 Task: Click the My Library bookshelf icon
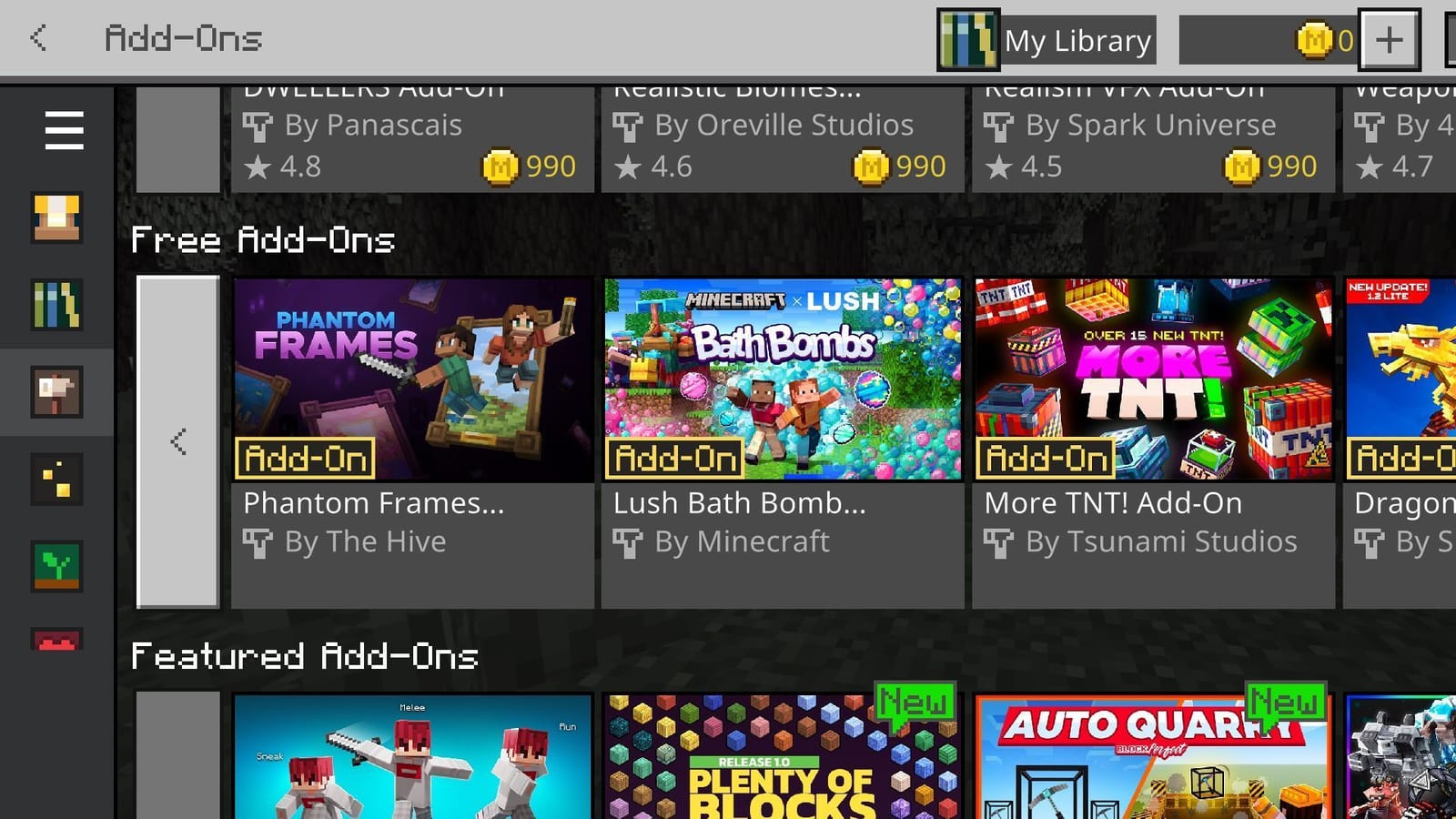(968, 40)
